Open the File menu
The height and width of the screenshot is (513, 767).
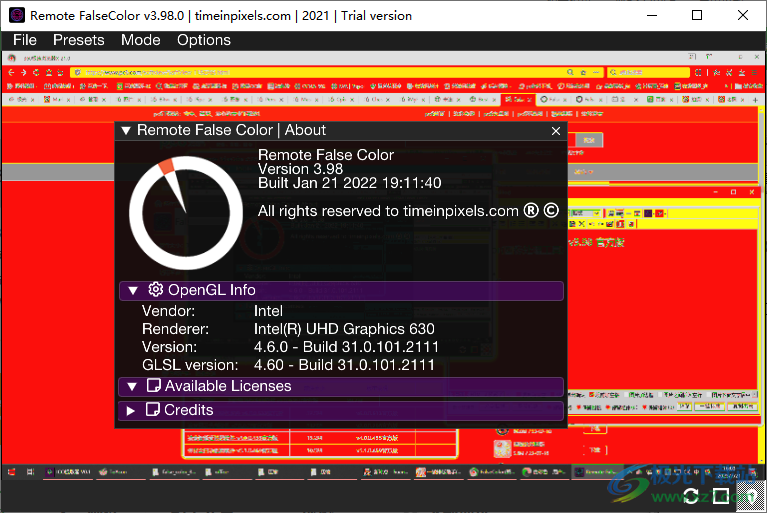point(24,40)
